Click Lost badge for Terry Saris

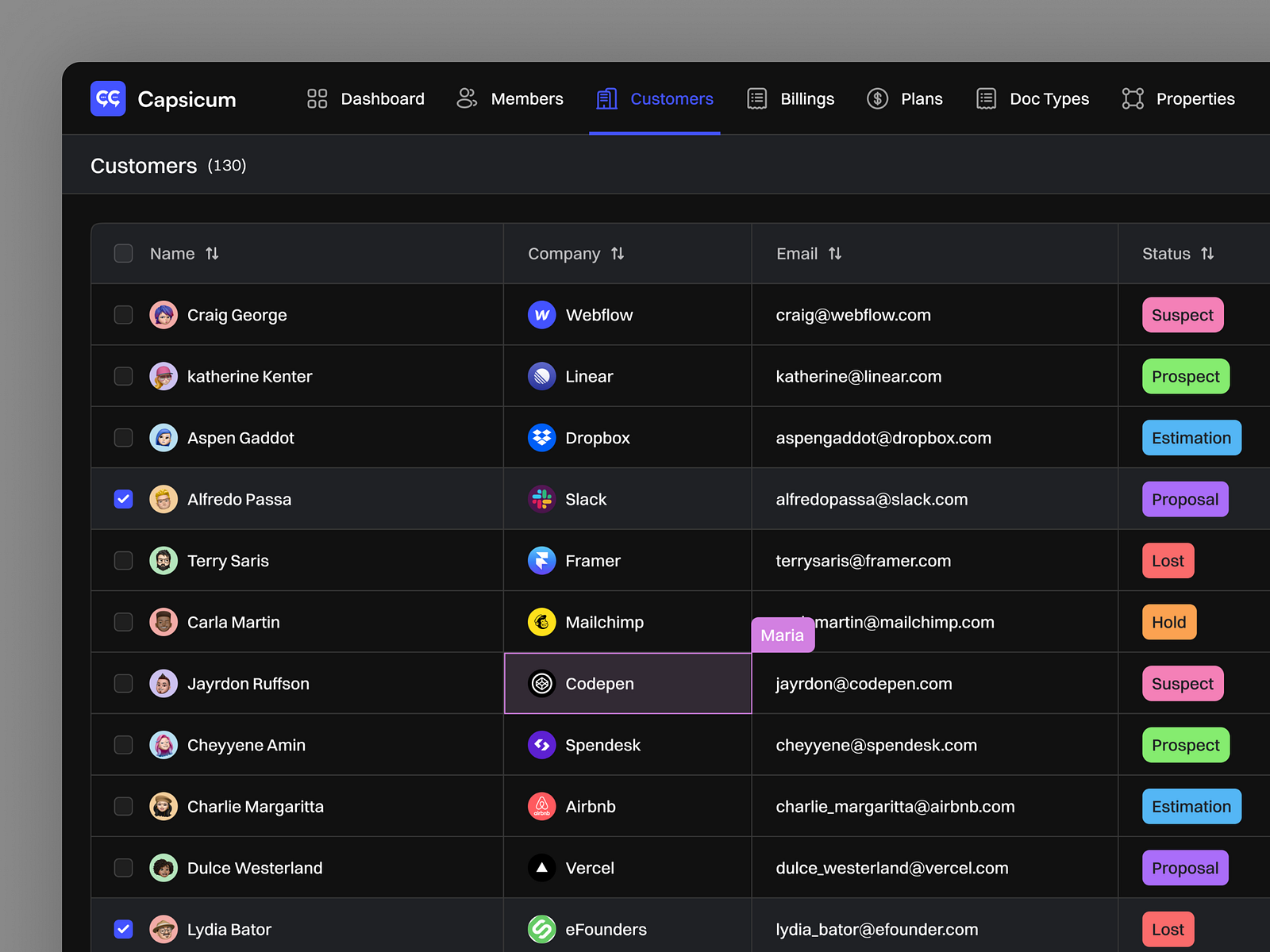coord(1168,561)
